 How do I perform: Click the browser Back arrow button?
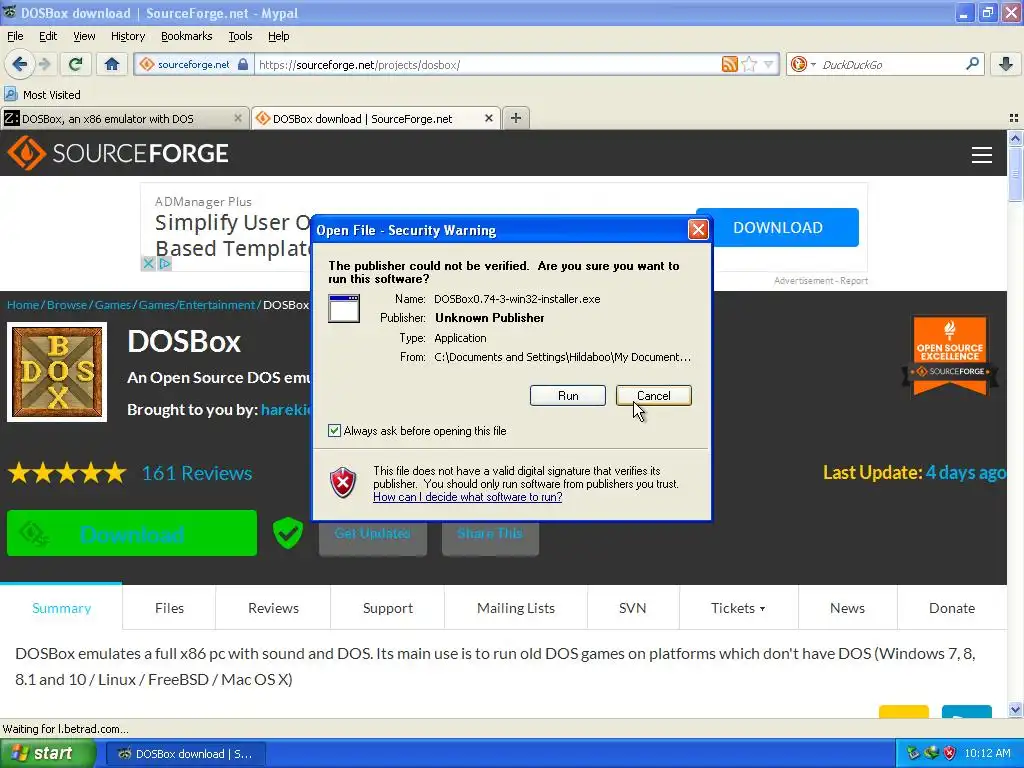pos(20,64)
